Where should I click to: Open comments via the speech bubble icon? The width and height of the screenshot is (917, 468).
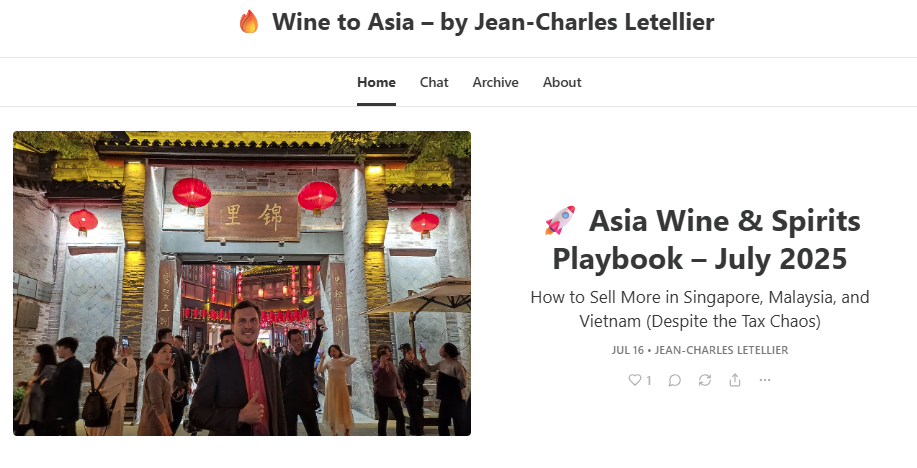675,380
